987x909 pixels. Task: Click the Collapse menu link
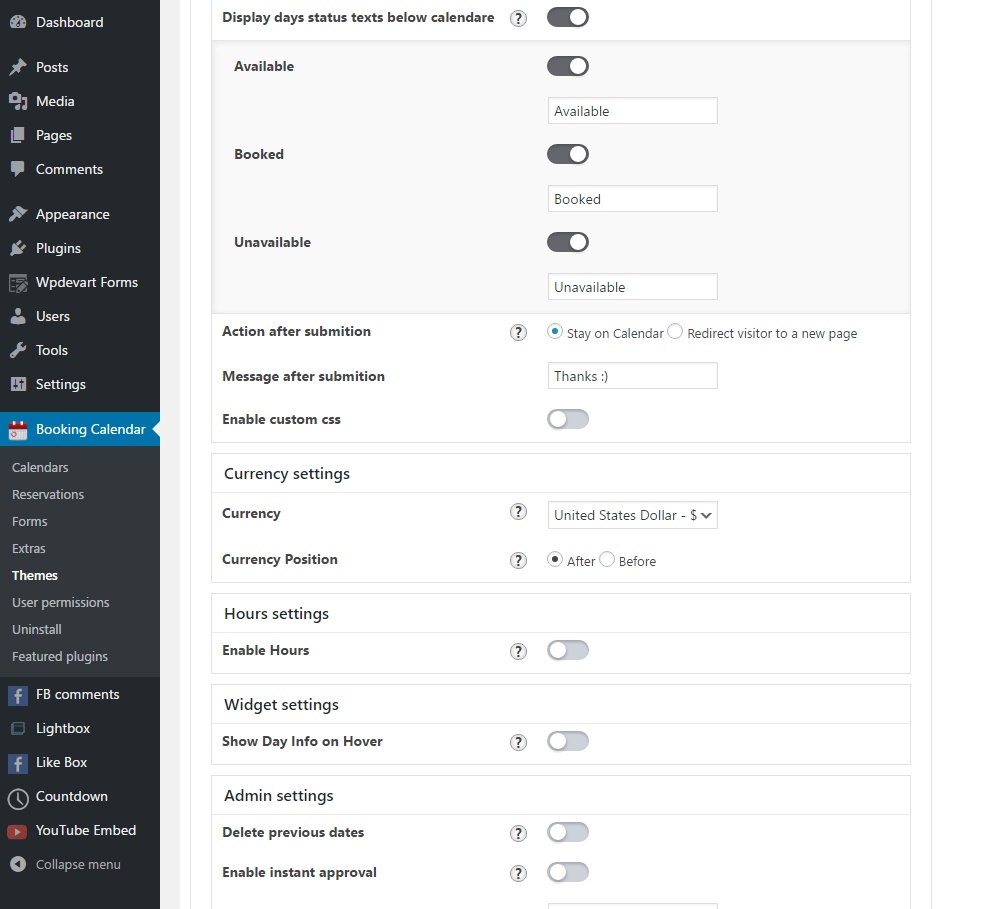[77, 864]
